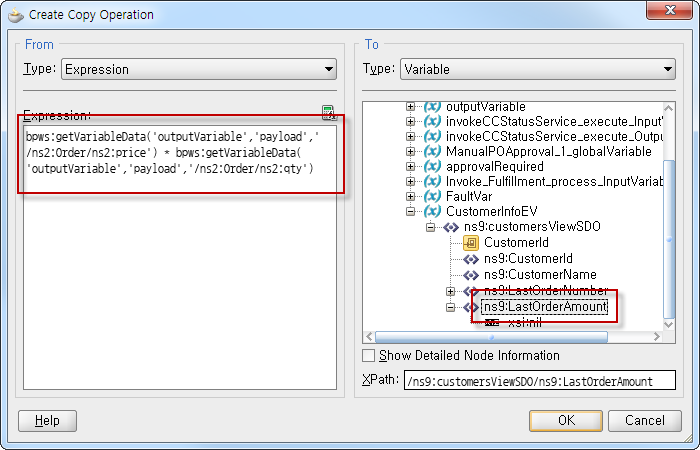Screen dimensions: 700x450
Task: Expand the invokeCCStatusService_execute_Input node
Action: [x=410, y=121]
